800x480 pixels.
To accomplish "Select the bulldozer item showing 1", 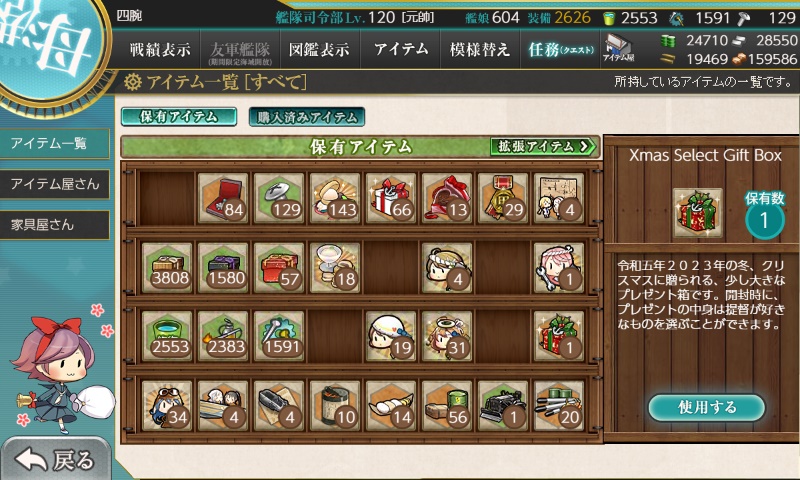I will tap(503, 406).
